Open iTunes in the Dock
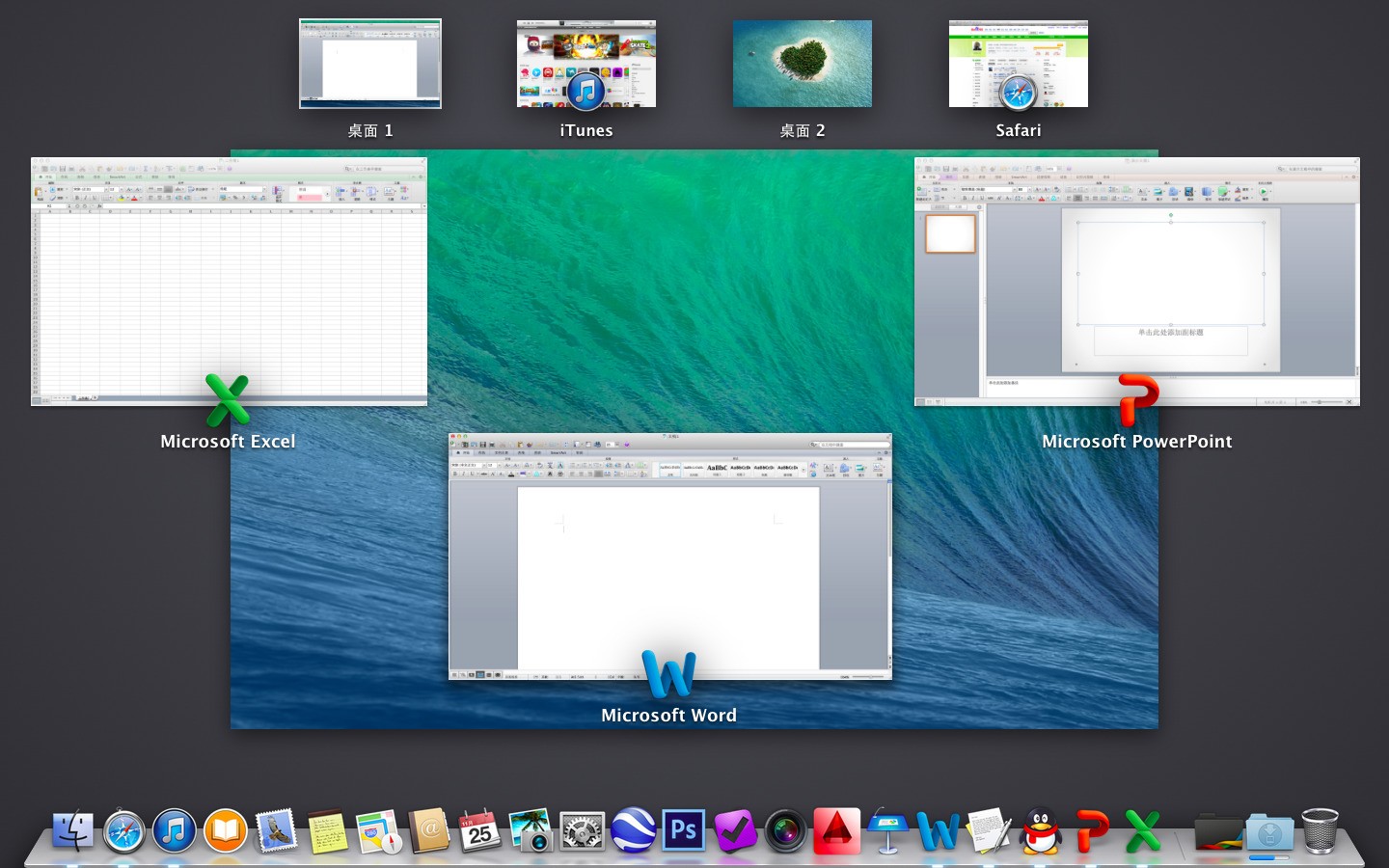Viewport: 1389px width, 868px height. (175, 830)
